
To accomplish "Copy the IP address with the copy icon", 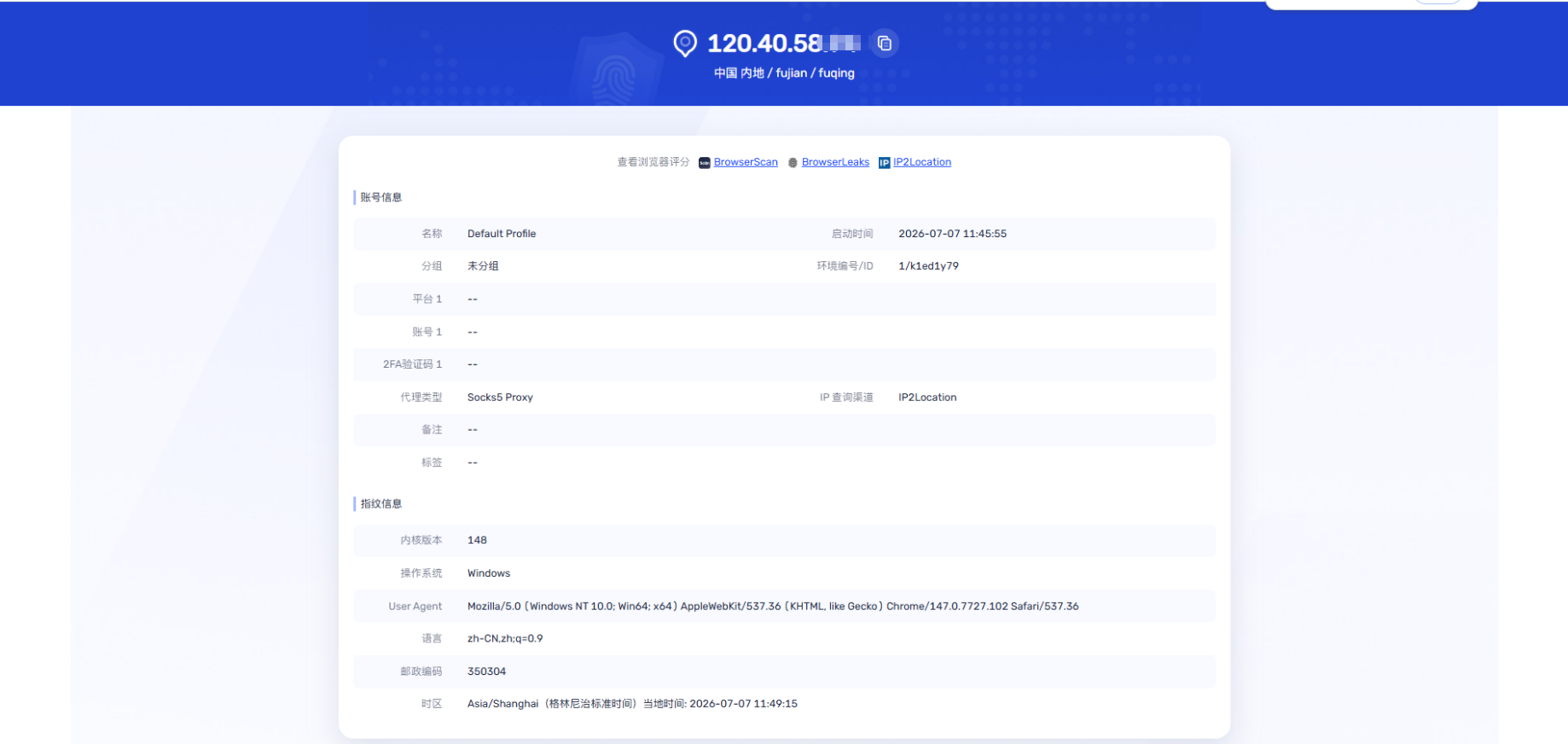I will pos(885,44).
